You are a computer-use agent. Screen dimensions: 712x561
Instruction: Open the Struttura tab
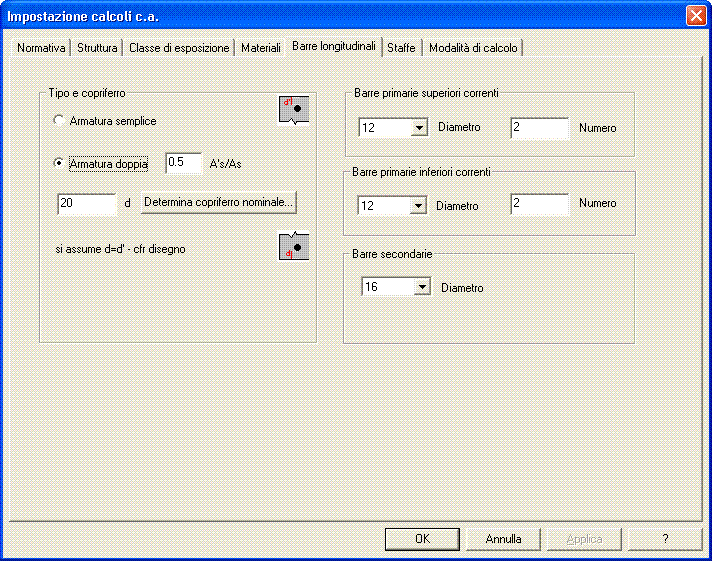(98, 48)
